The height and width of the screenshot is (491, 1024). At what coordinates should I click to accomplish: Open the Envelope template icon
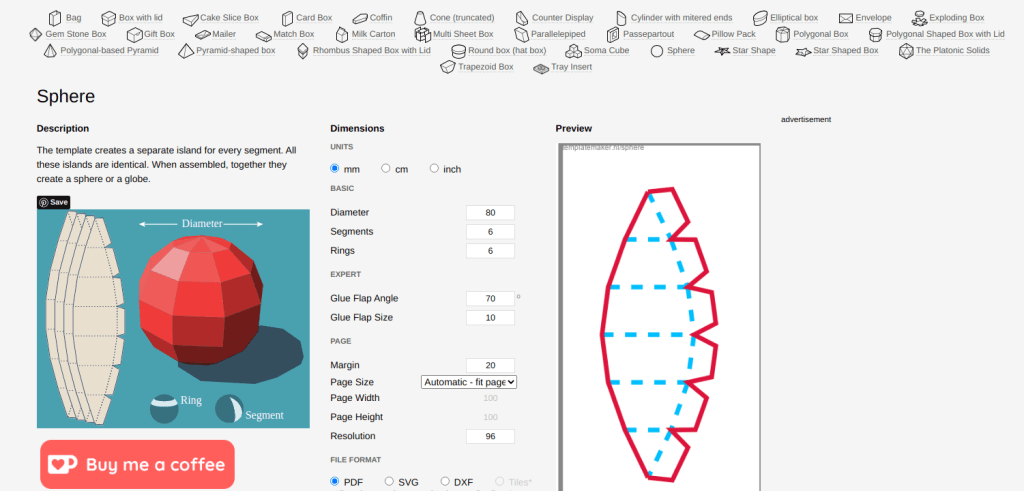tap(846, 18)
